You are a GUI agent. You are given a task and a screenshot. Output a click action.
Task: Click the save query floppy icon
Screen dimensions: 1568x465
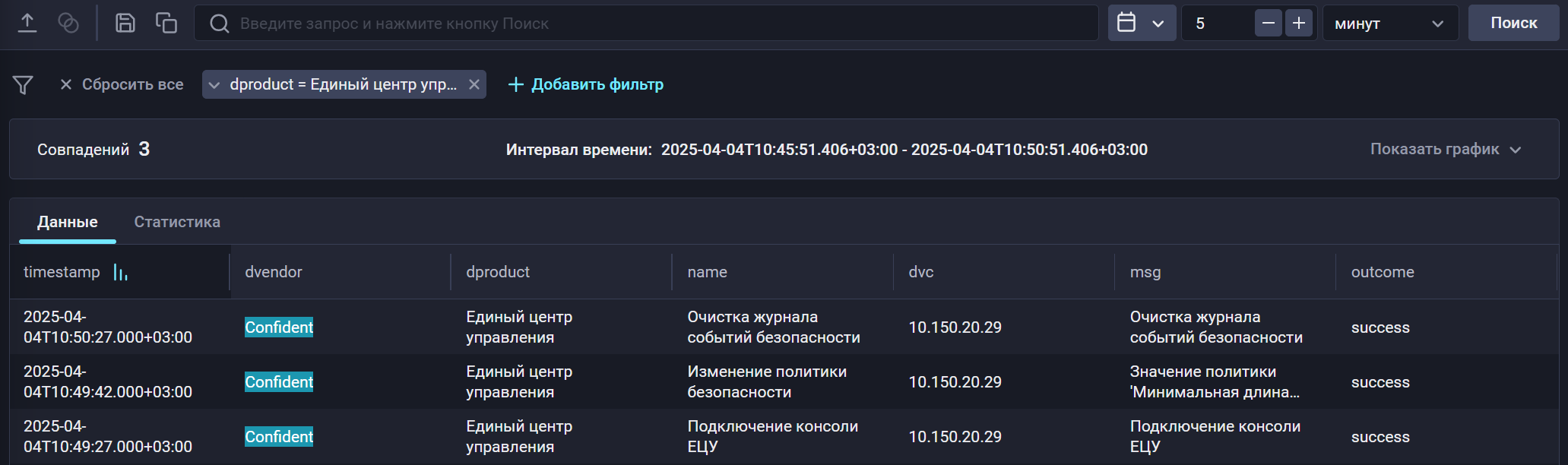click(125, 23)
